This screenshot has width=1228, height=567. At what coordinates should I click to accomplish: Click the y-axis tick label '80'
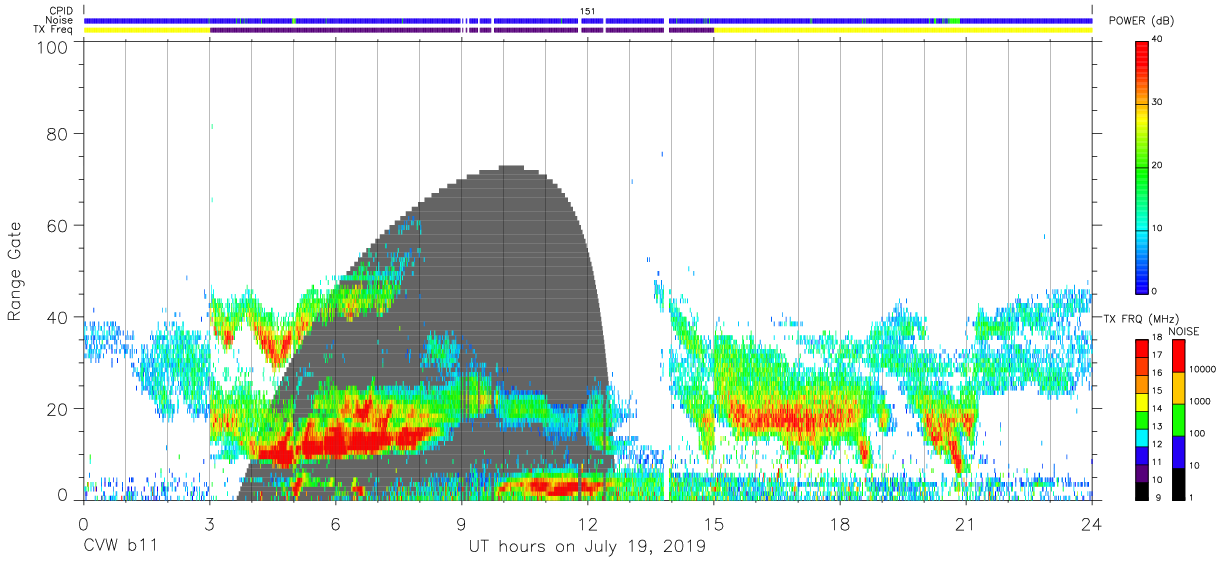pos(58,133)
